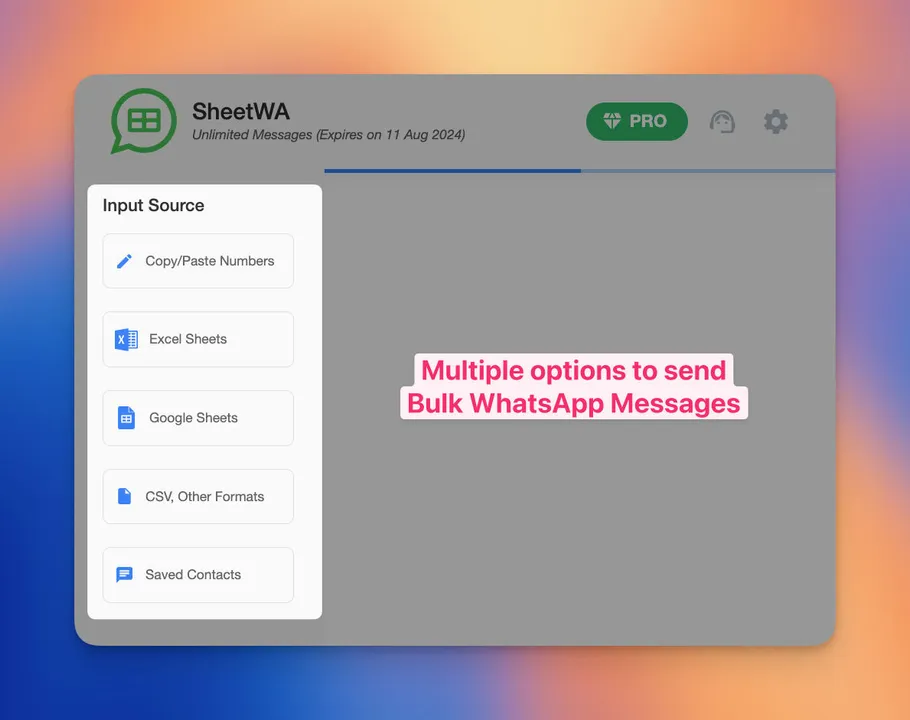Click the blue progress bar below the header

pos(450,170)
